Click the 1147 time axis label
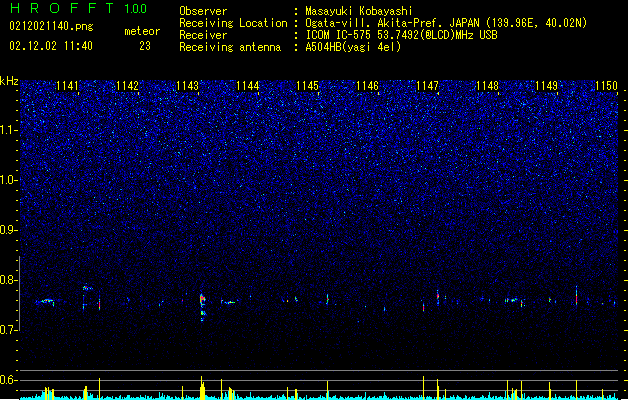 click(x=427, y=86)
